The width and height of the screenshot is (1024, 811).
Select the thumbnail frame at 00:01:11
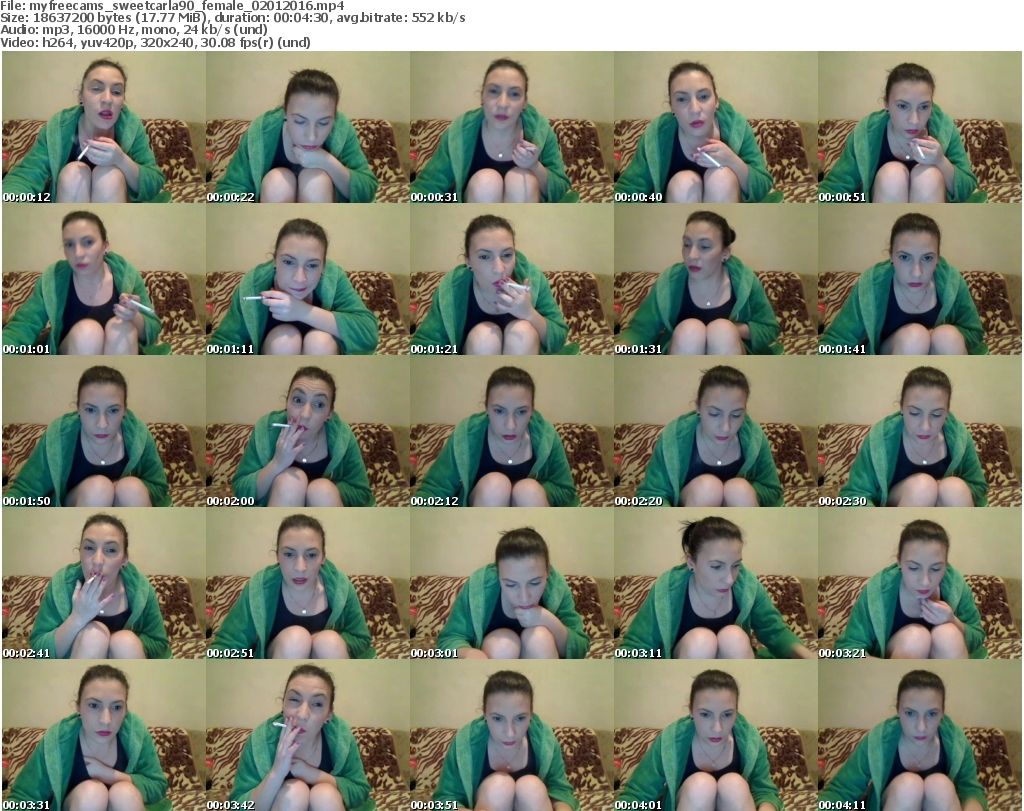[308, 279]
